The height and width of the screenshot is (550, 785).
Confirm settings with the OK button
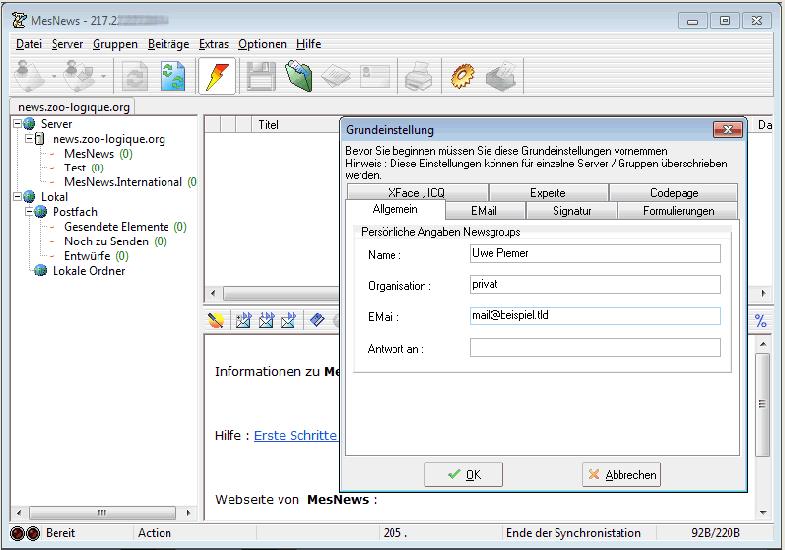pyautogui.click(x=463, y=475)
